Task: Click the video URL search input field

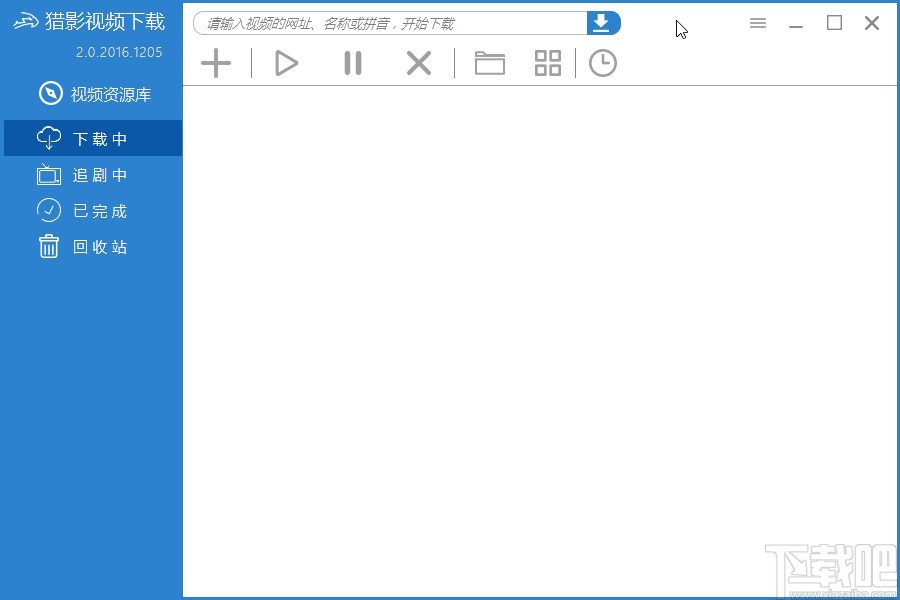Action: pos(390,23)
